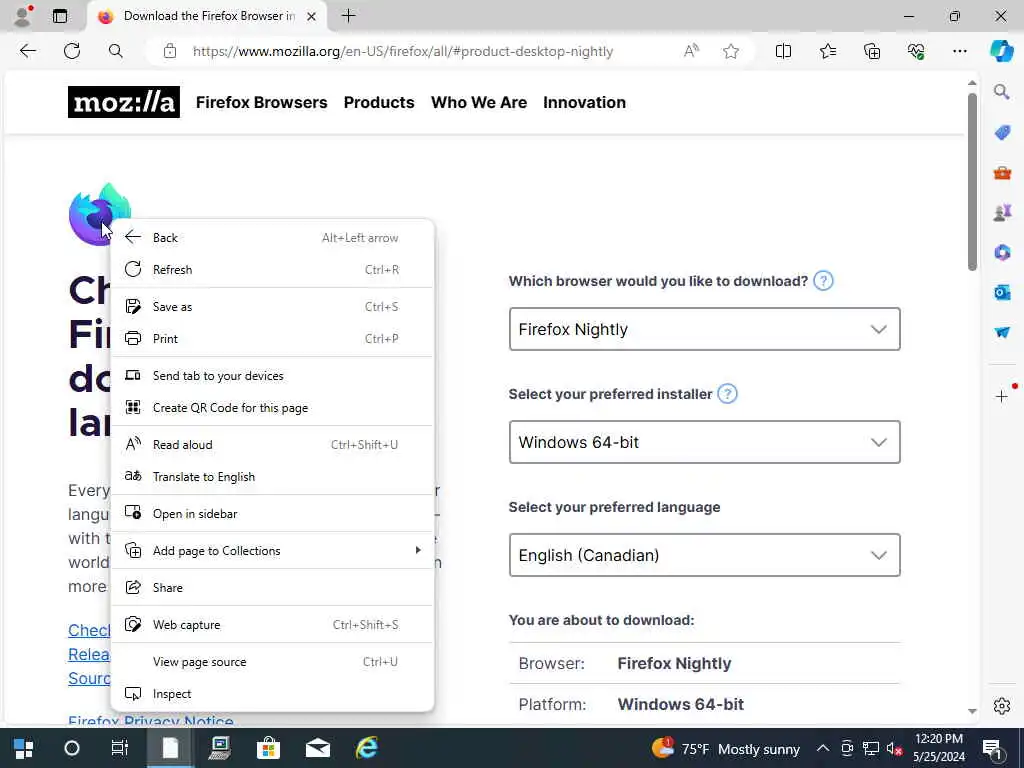1024x768 pixels.
Task: Select Send tab to your devices
Action: pyautogui.click(x=272, y=376)
